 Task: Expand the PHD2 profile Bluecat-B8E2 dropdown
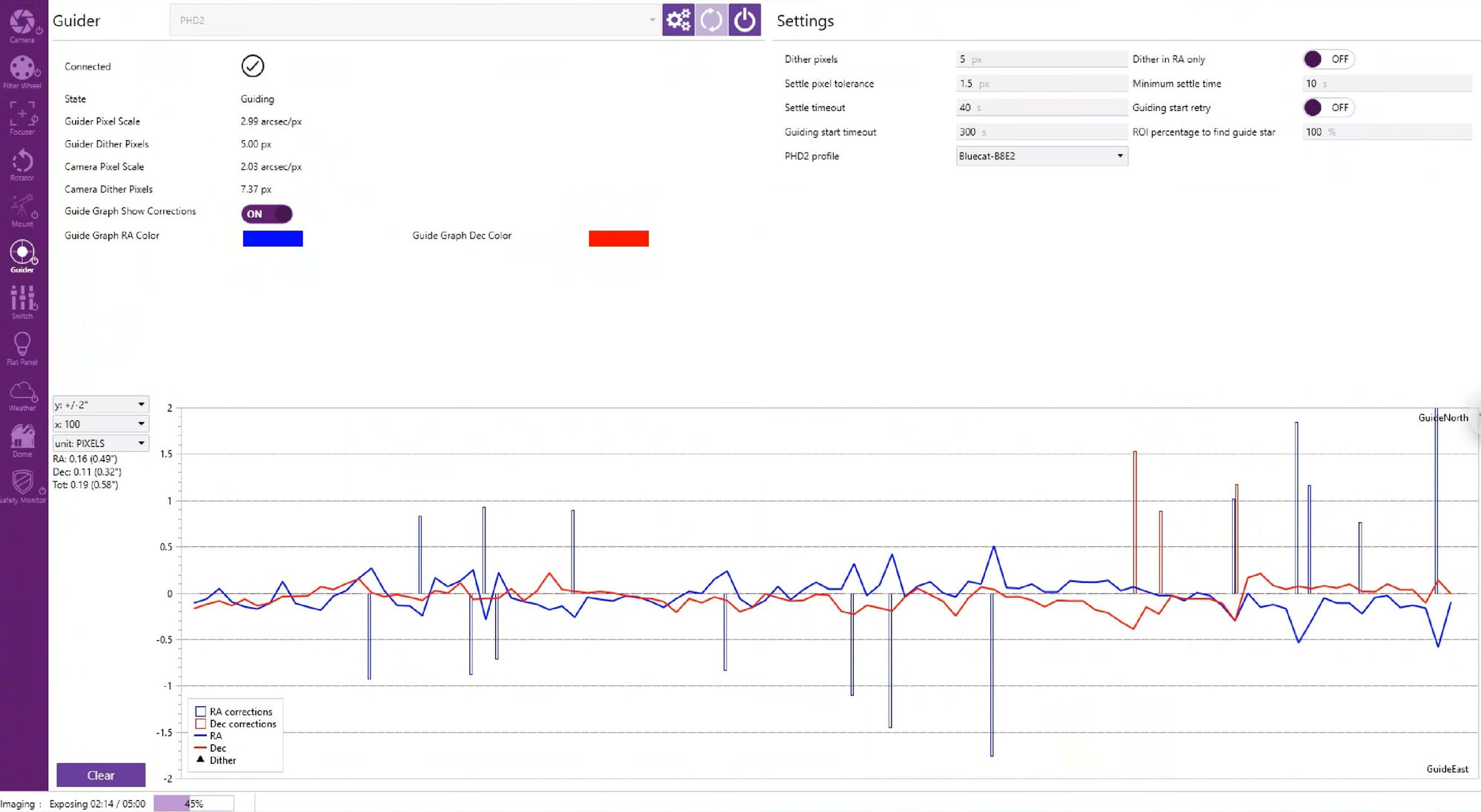(1041, 156)
